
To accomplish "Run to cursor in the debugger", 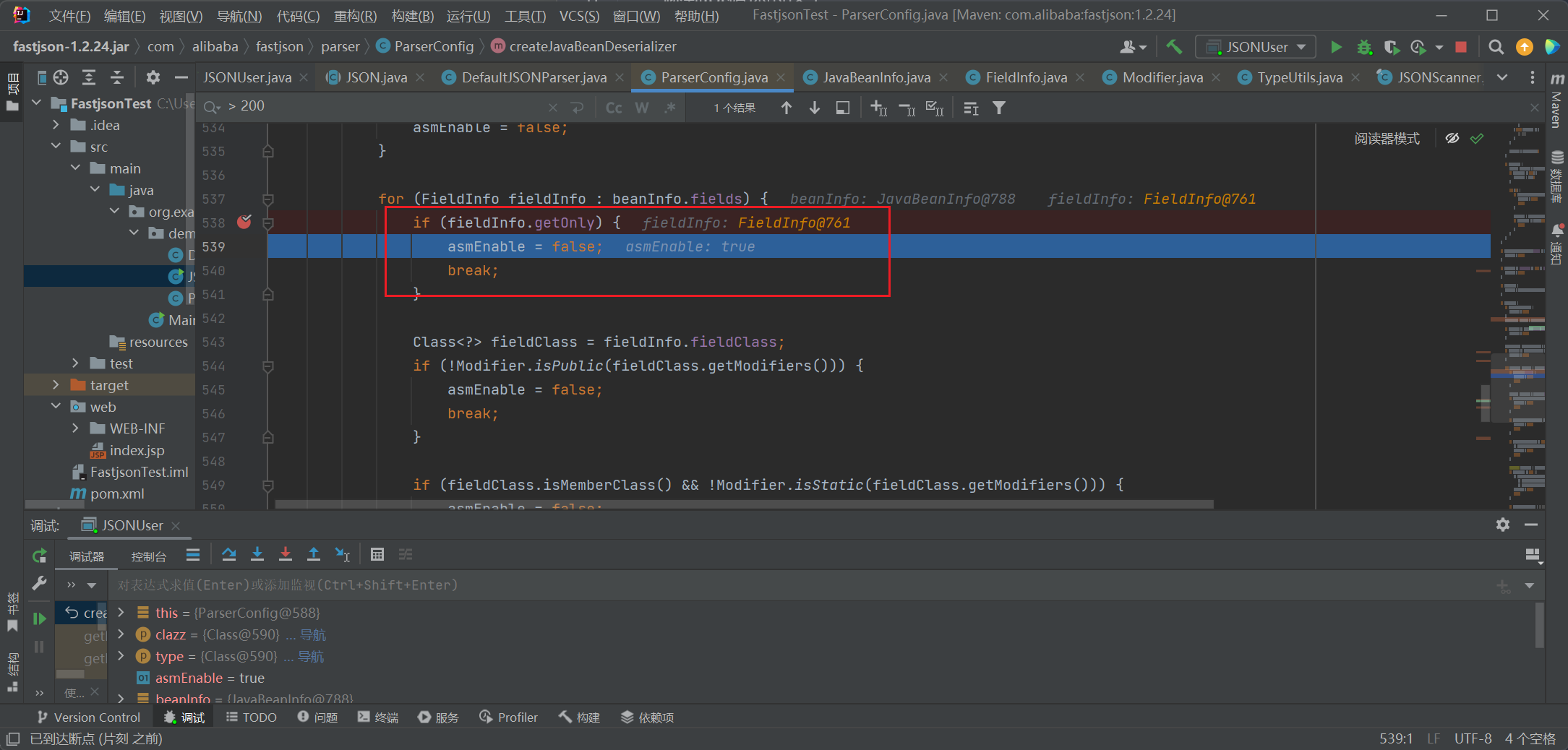I will pyautogui.click(x=342, y=554).
